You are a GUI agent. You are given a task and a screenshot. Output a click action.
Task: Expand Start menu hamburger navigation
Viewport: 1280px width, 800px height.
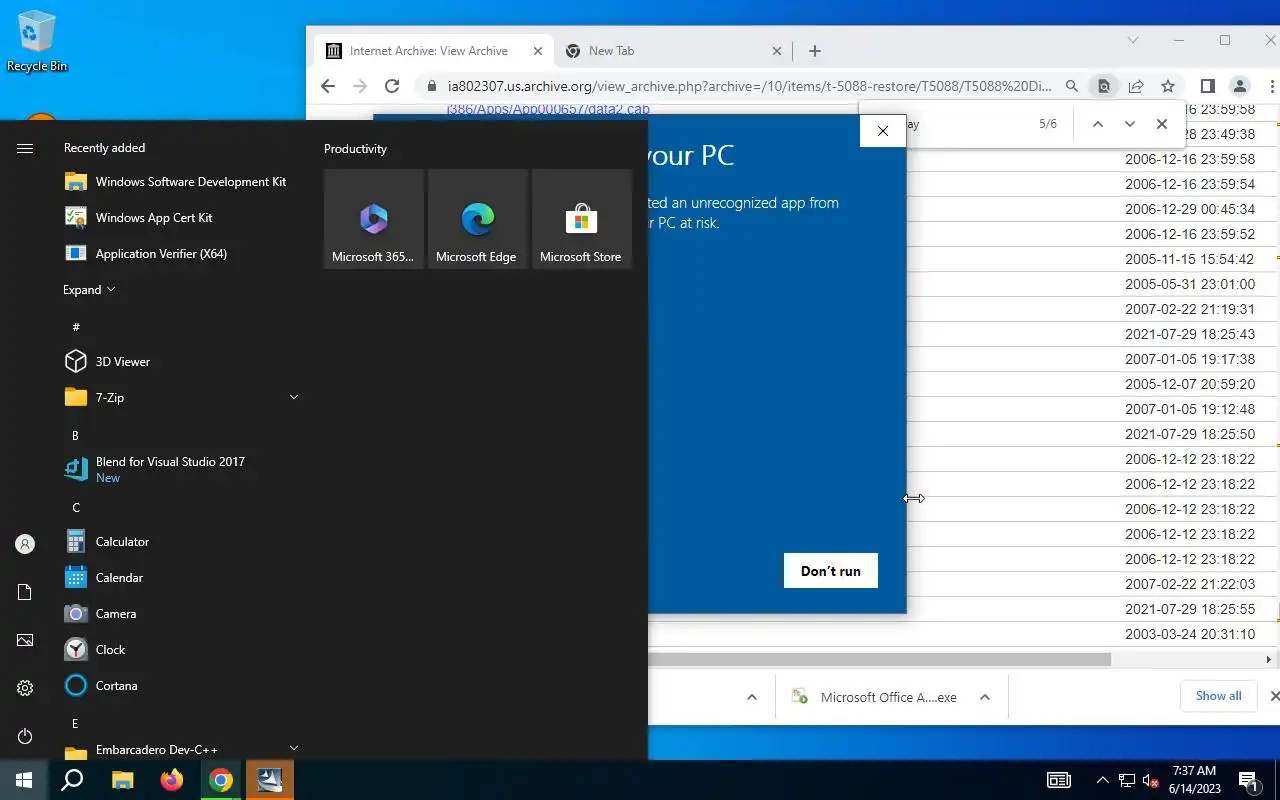click(x=25, y=148)
